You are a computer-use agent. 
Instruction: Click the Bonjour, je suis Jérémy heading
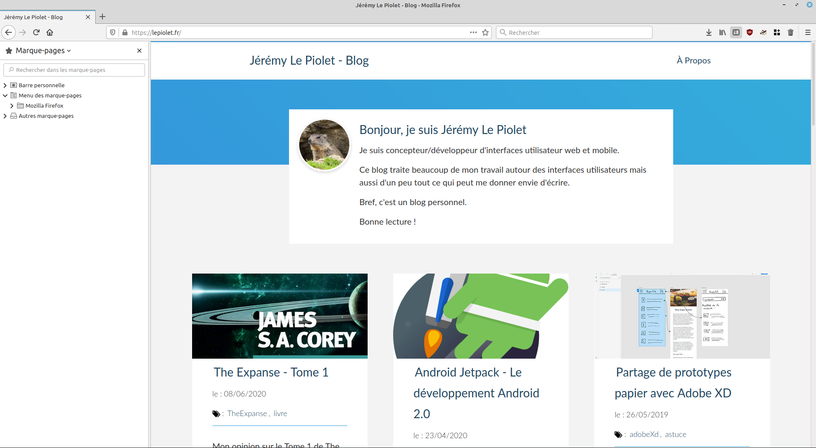tap(443, 130)
